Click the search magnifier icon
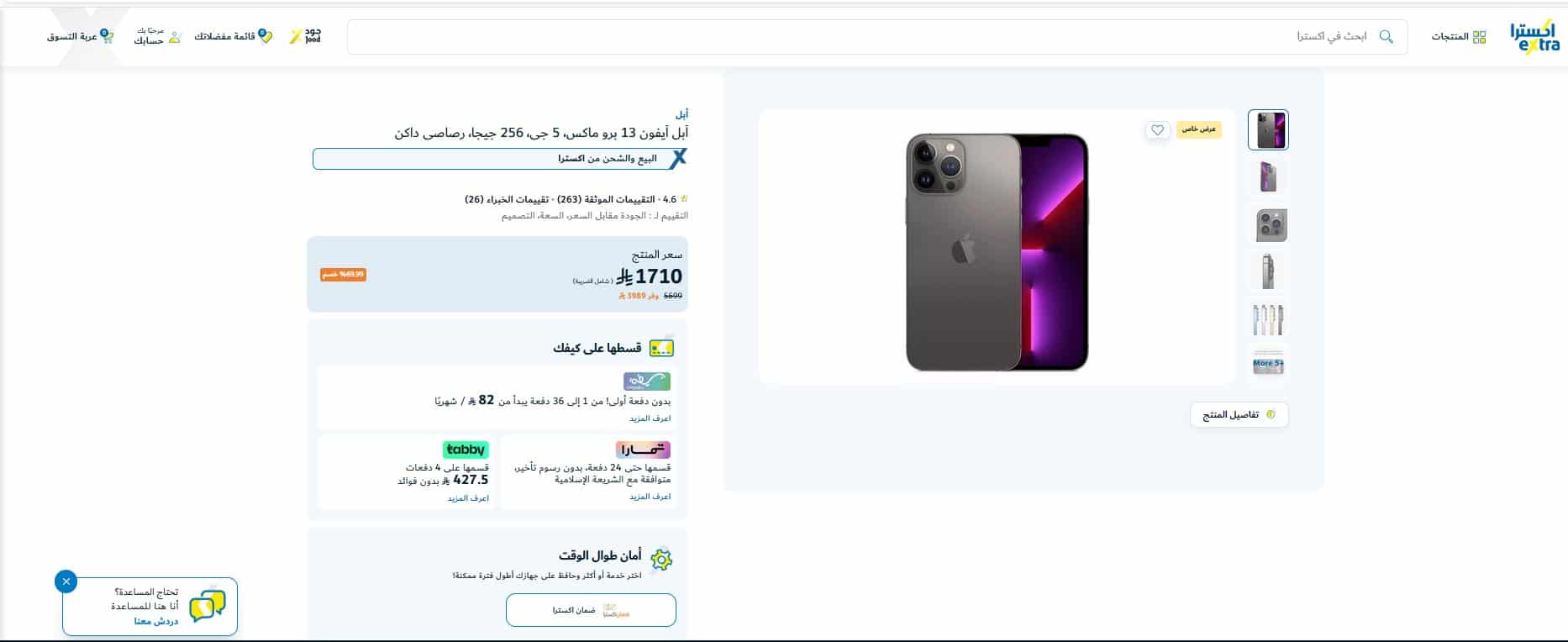1568x642 pixels. (x=1386, y=37)
